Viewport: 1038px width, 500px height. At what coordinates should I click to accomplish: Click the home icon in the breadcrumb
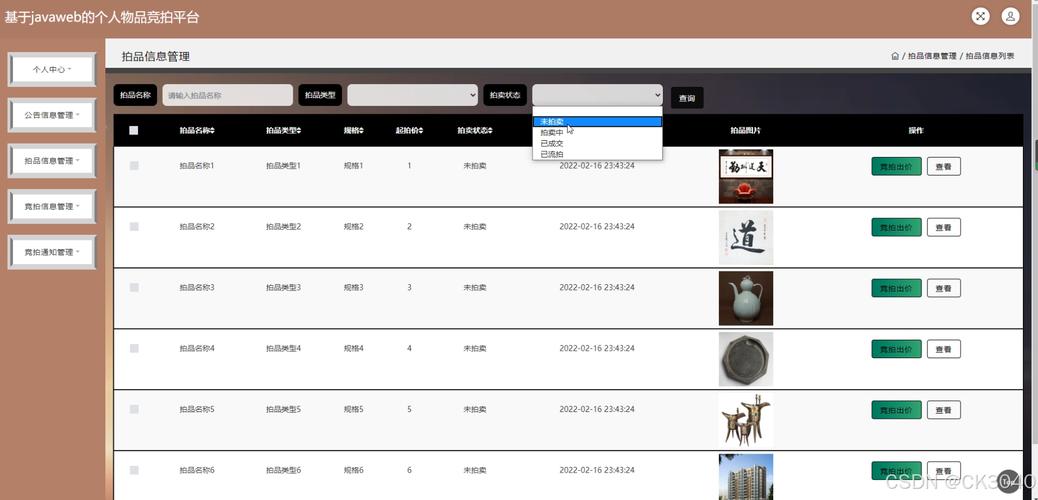895,56
